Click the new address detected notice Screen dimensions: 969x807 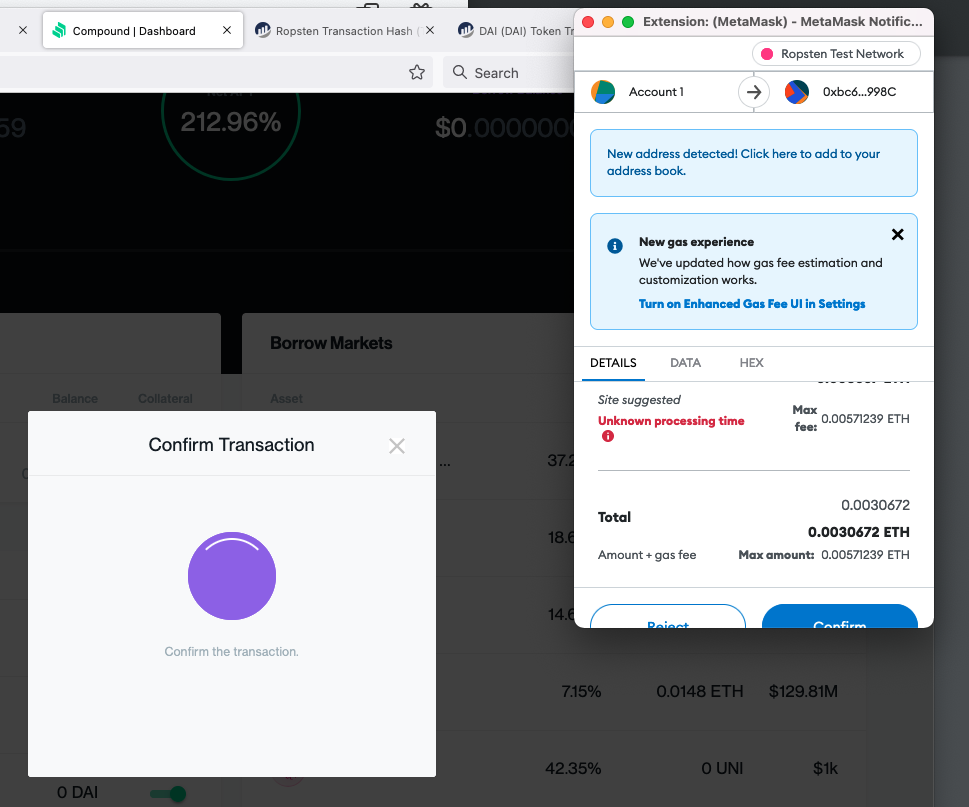coord(753,163)
